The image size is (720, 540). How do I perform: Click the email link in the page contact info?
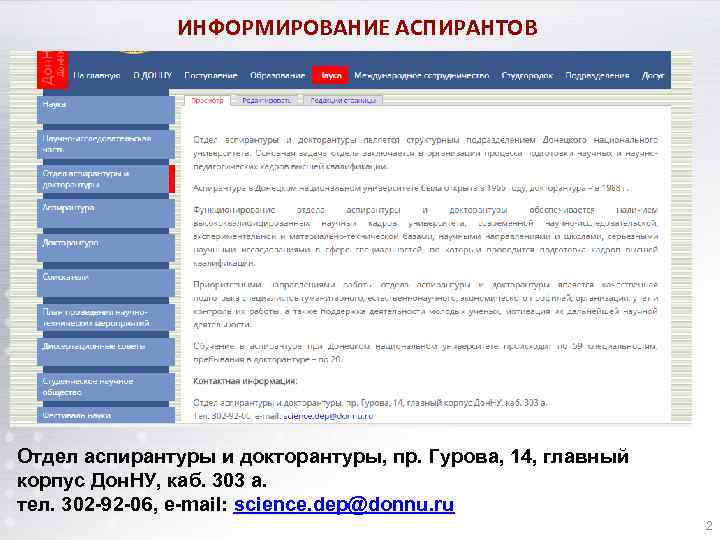pos(328,416)
